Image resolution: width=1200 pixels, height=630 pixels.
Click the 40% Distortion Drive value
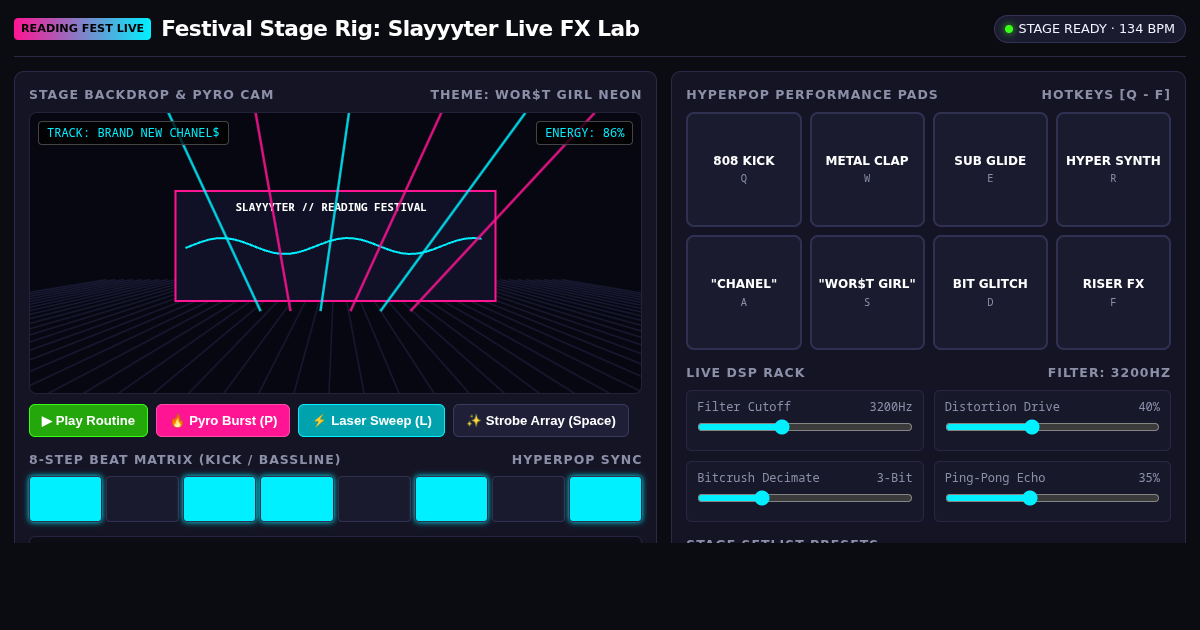(1149, 407)
